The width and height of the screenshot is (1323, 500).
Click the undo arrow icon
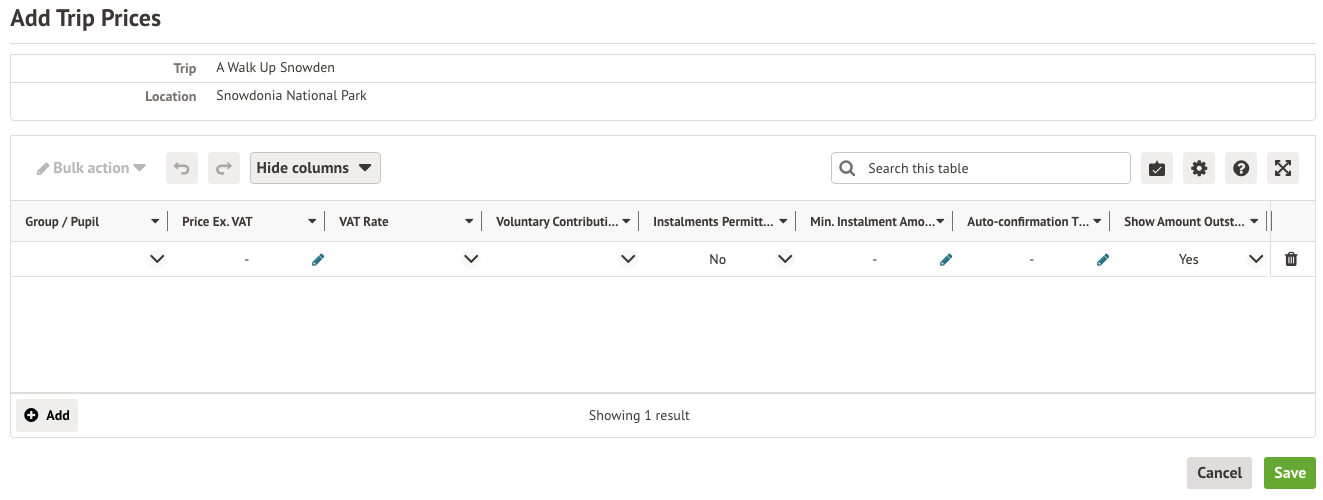(182, 168)
